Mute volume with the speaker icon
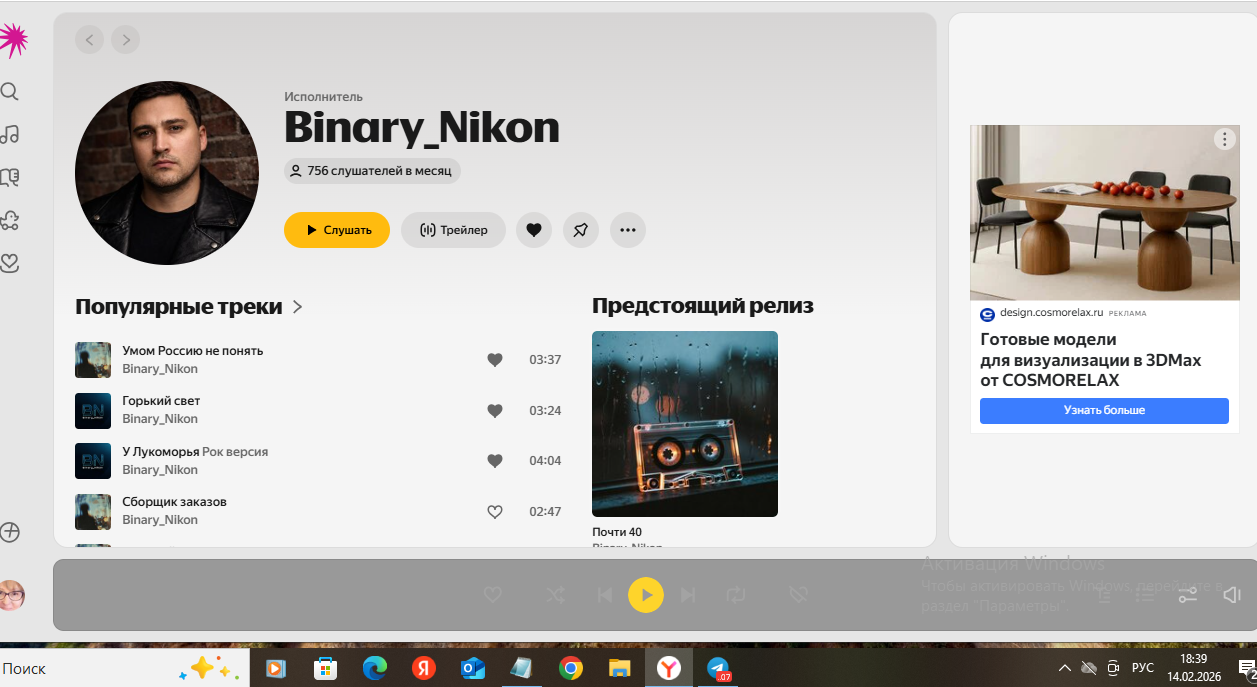The width and height of the screenshot is (1257, 687). coord(1232,595)
